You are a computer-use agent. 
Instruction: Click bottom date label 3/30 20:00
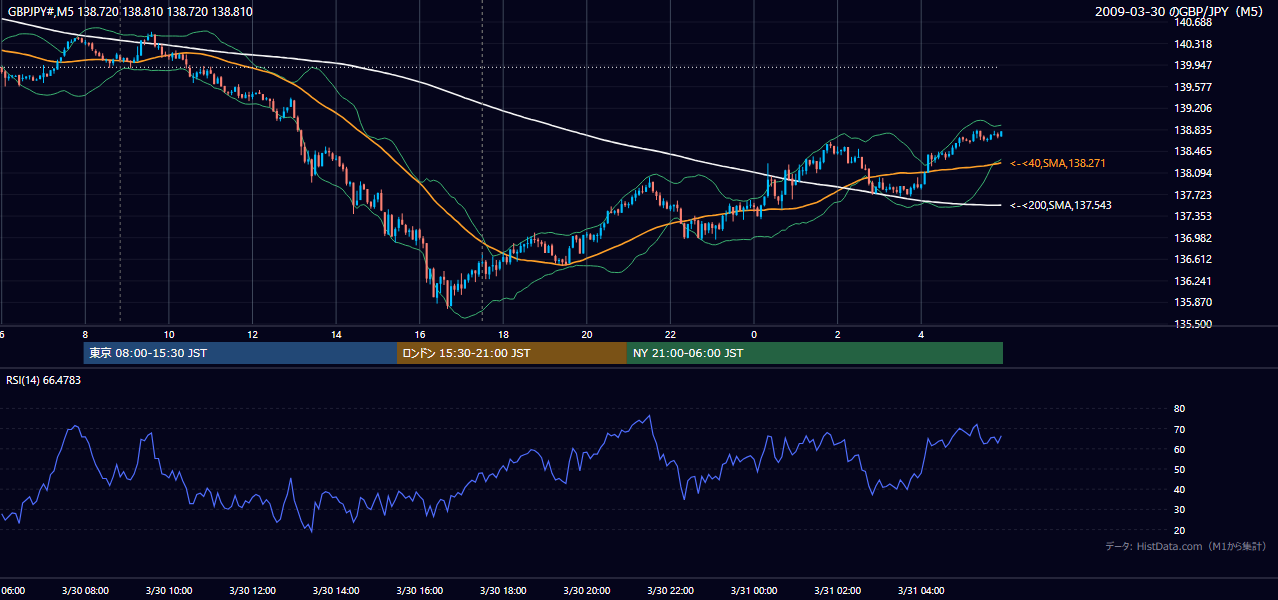(x=586, y=590)
